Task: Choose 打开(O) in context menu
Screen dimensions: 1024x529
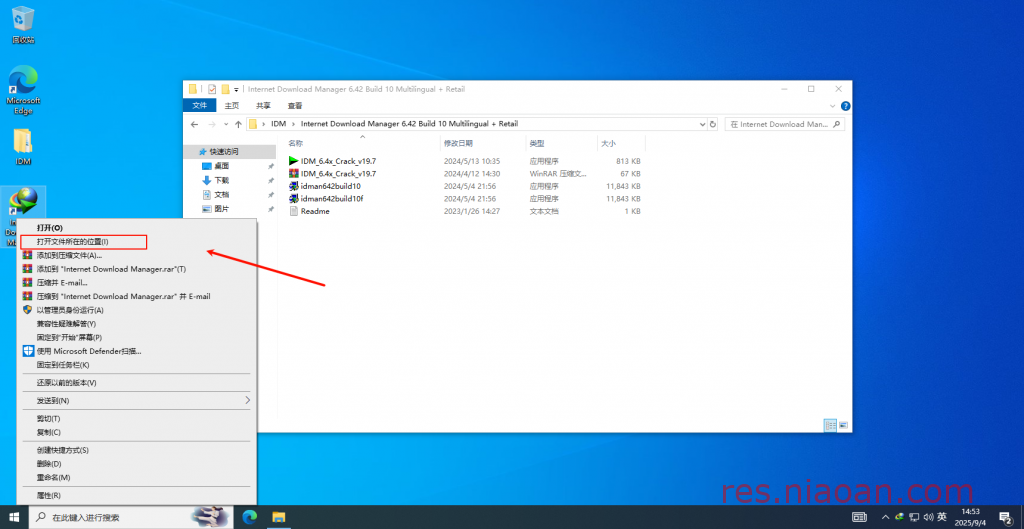Action: (x=136, y=228)
